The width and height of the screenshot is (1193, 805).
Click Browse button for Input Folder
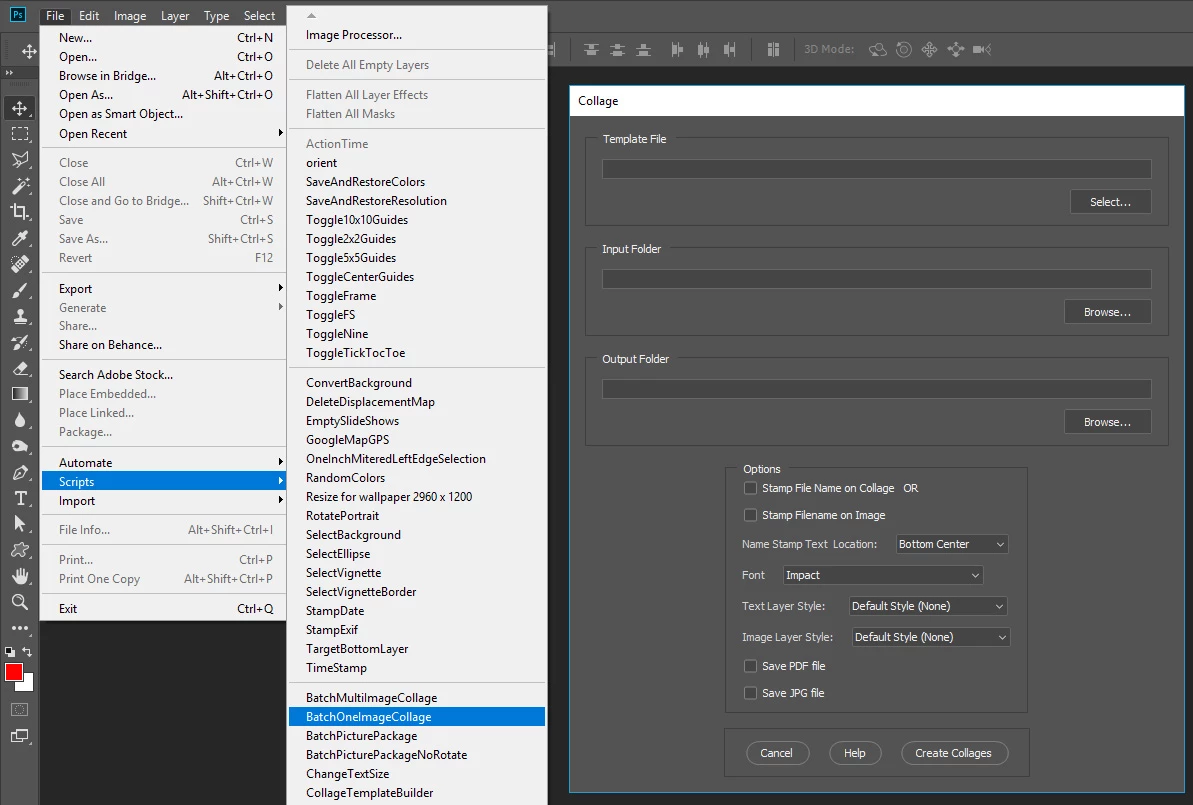pos(1107,312)
